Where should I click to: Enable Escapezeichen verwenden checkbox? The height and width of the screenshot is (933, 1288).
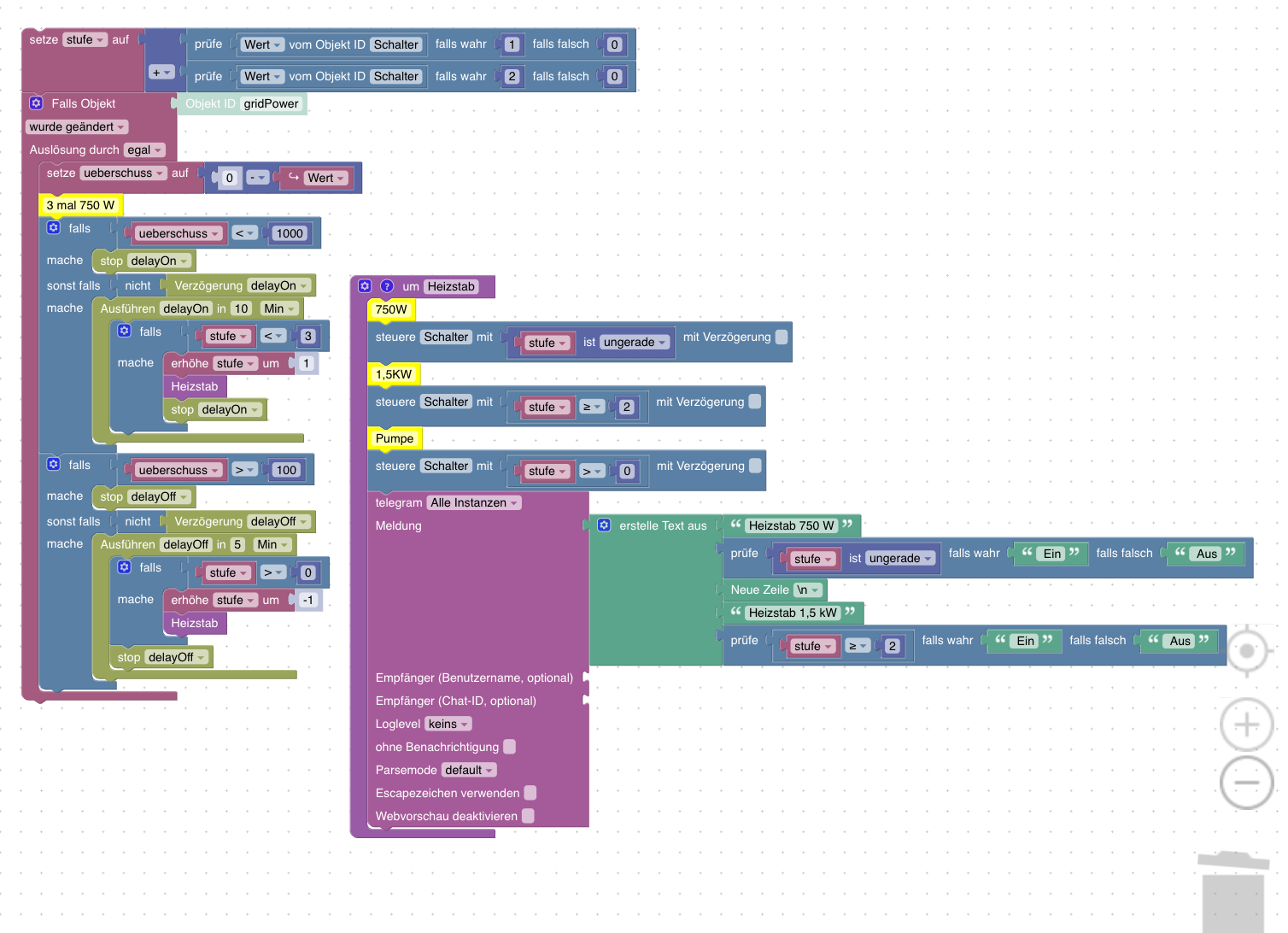530,793
